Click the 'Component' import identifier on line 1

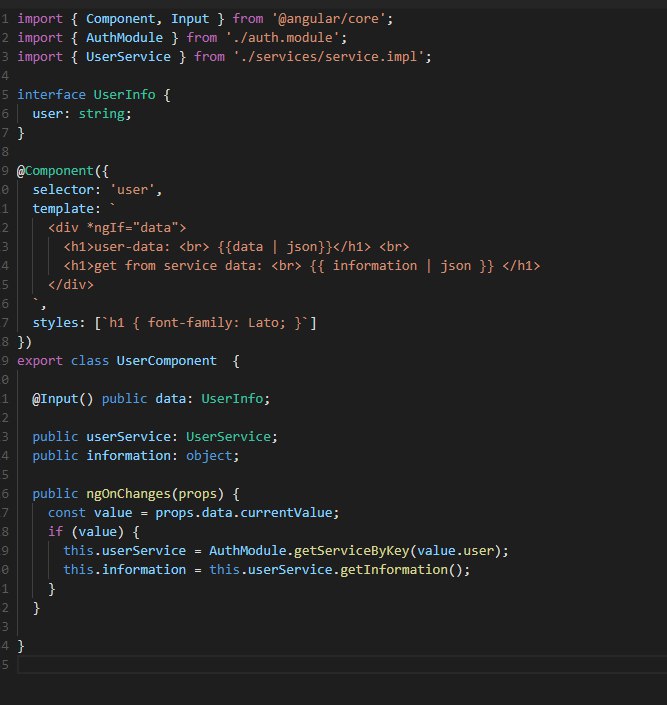[x=121, y=19]
